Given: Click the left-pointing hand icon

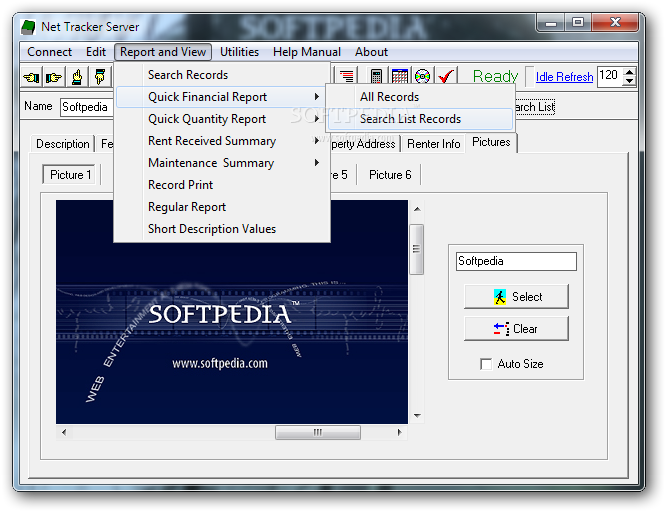Looking at the screenshot, I should [x=31, y=77].
